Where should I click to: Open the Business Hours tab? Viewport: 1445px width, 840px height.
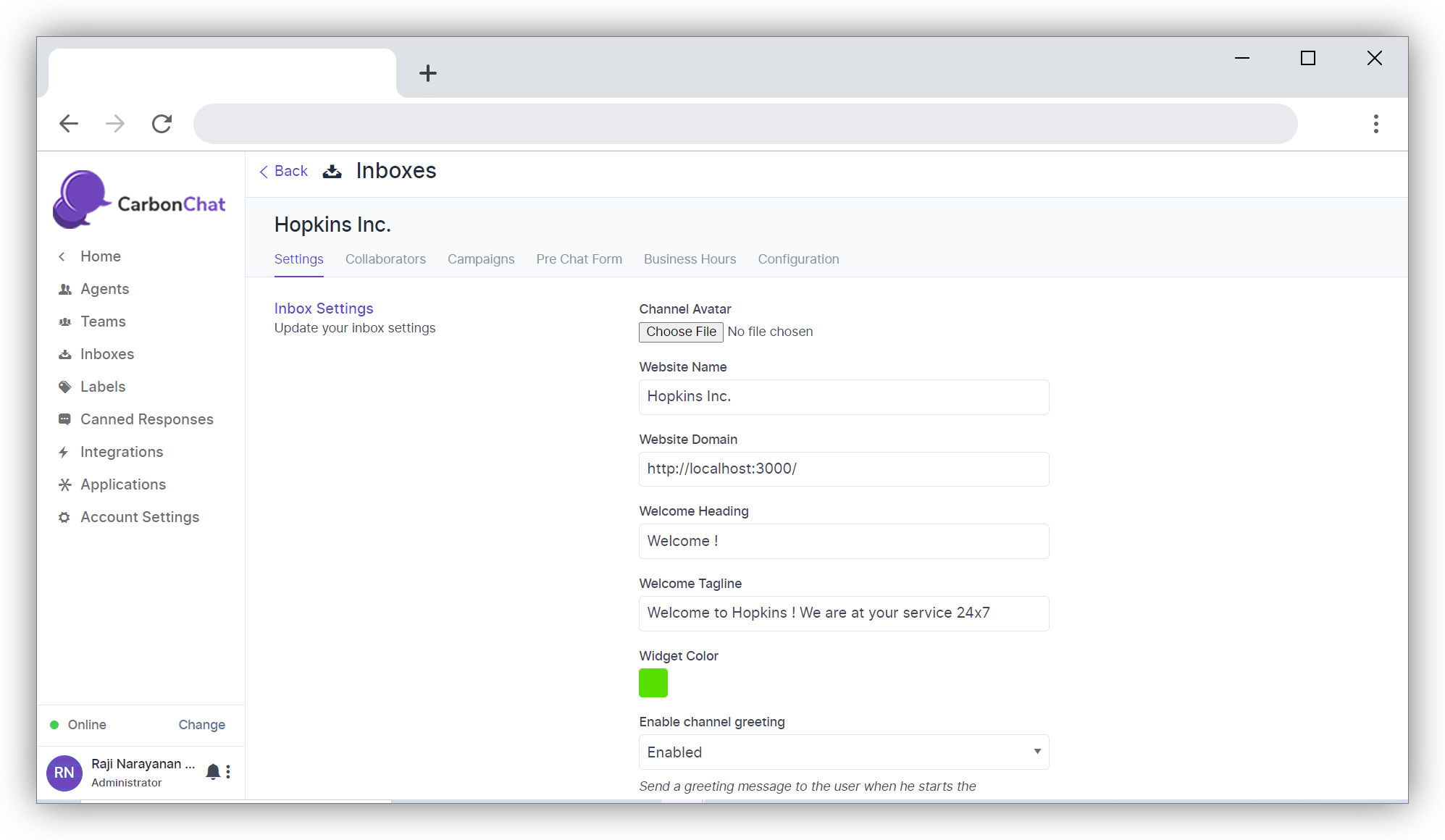(690, 259)
